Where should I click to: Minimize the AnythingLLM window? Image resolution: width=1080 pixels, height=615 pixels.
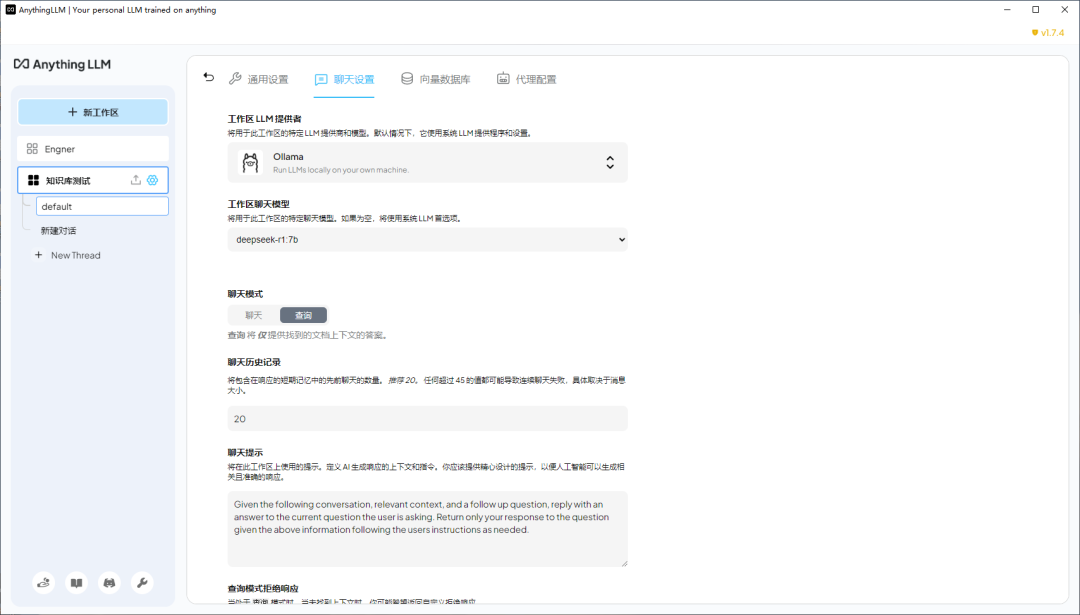pyautogui.click(x=1008, y=10)
